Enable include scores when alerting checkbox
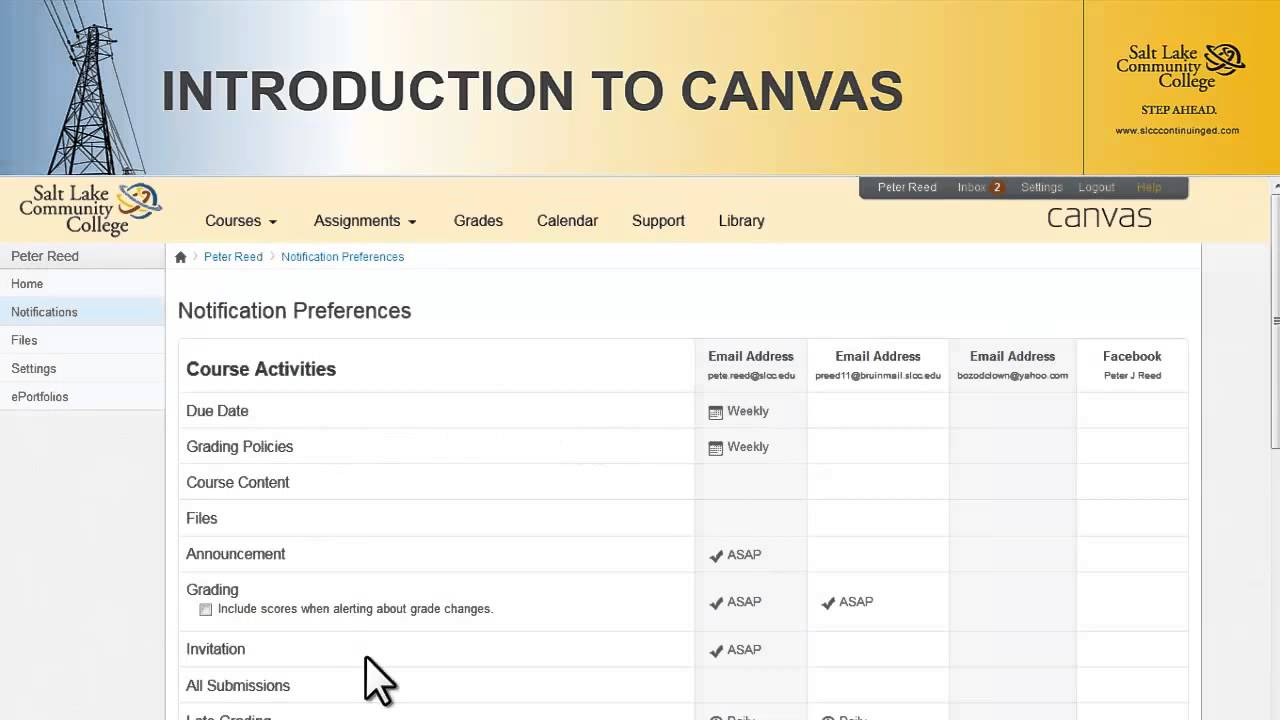The image size is (1280, 720). (x=206, y=609)
